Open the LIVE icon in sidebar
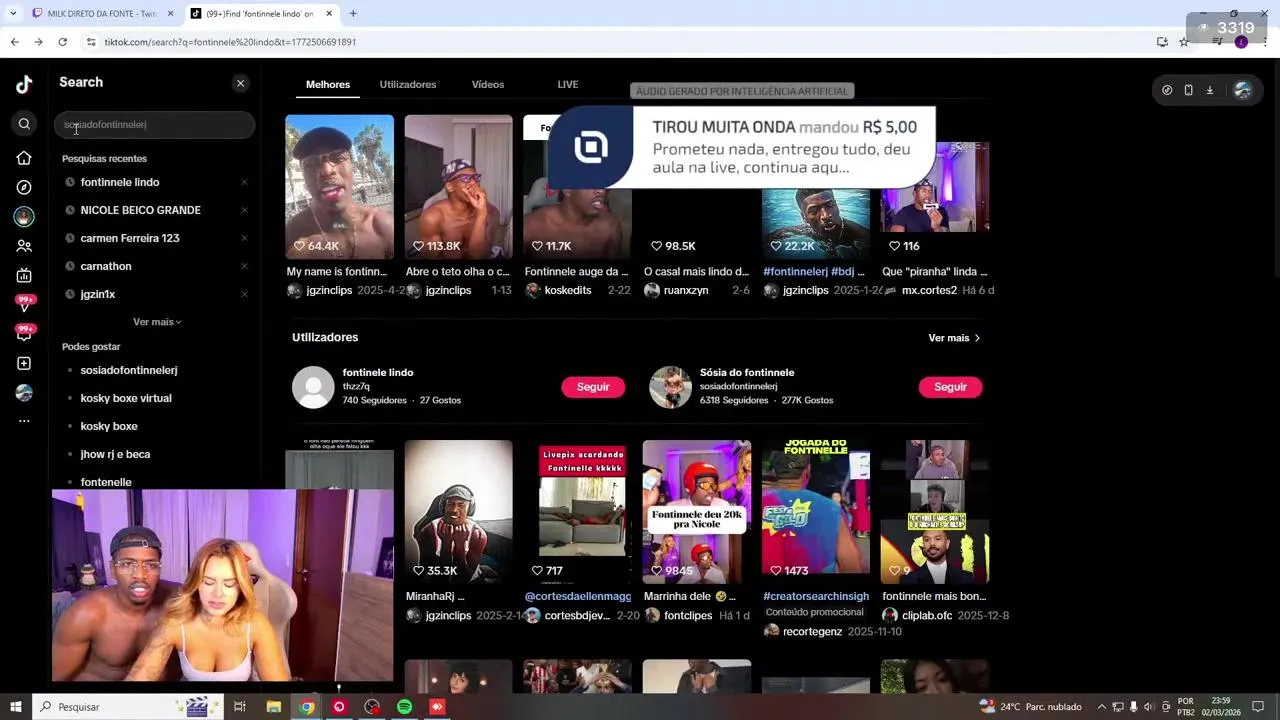Screen dimensions: 1280x720 pyautogui.click(x=24, y=275)
